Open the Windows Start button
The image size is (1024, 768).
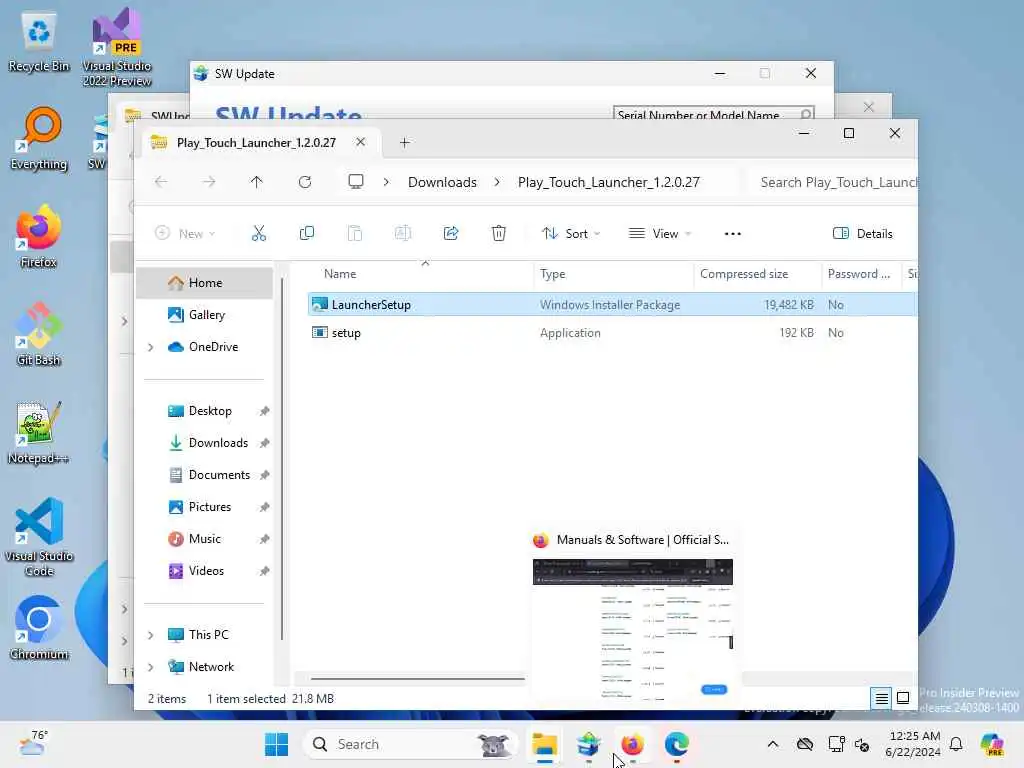pos(277,744)
